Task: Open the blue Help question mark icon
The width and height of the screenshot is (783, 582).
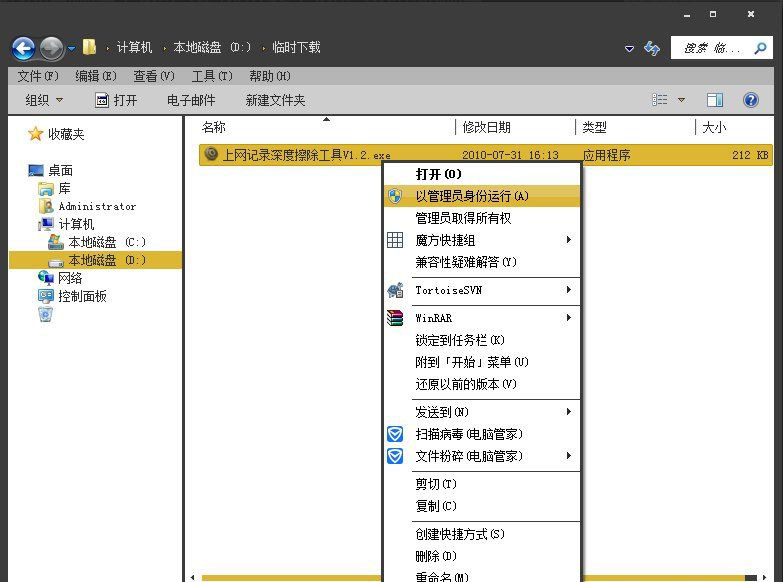Action: point(751,100)
